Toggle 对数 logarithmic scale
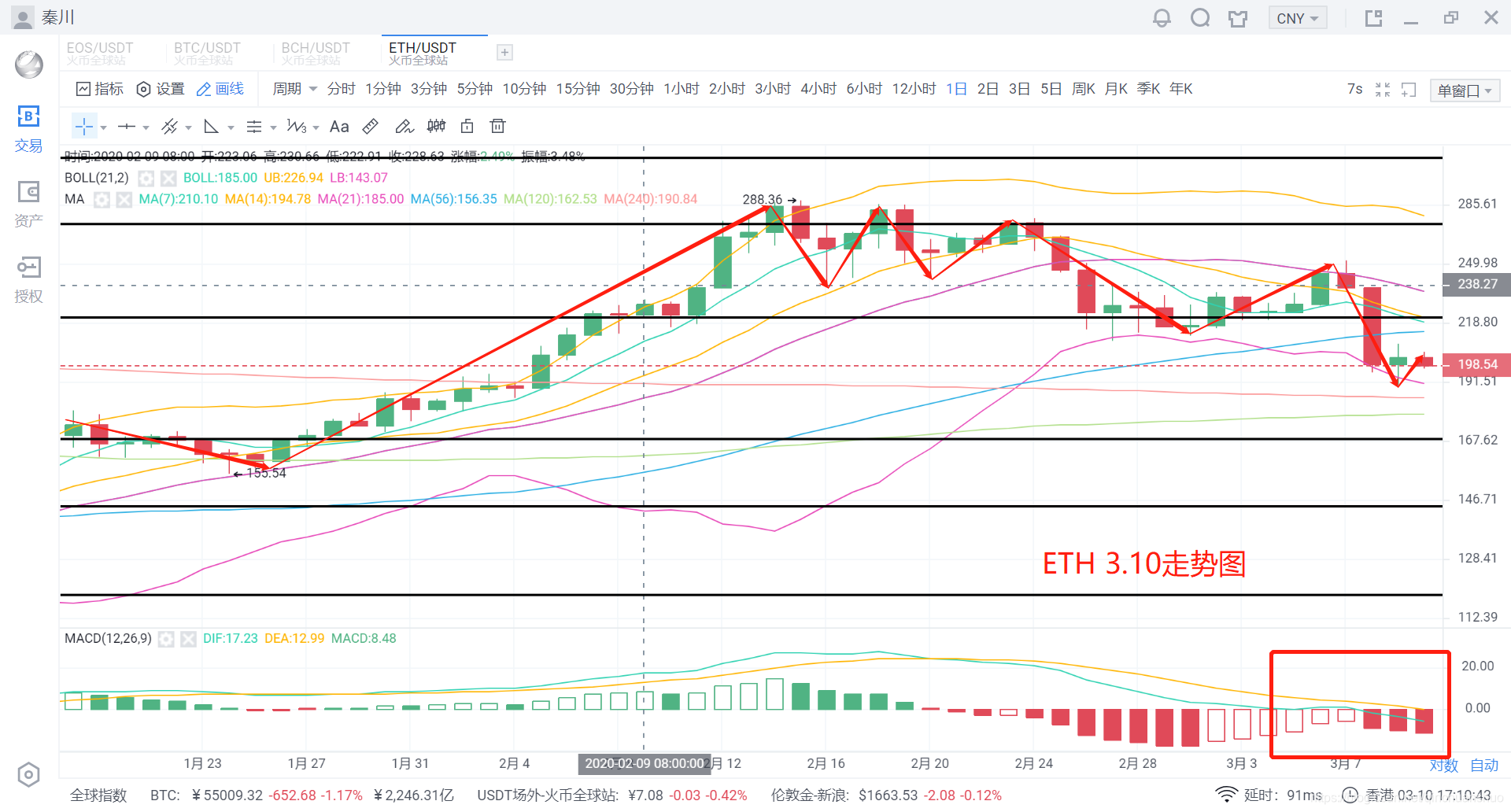The width and height of the screenshot is (1511, 812). [x=1444, y=766]
